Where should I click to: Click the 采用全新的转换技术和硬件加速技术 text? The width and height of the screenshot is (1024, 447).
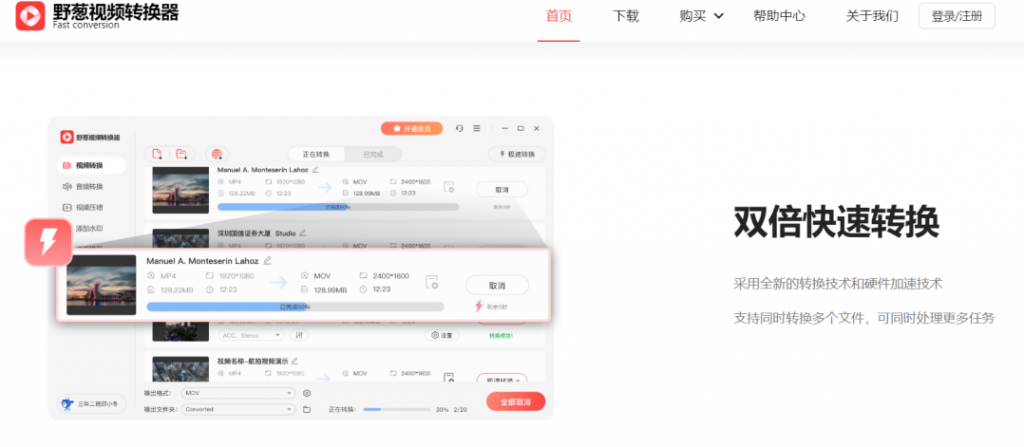coord(838,284)
